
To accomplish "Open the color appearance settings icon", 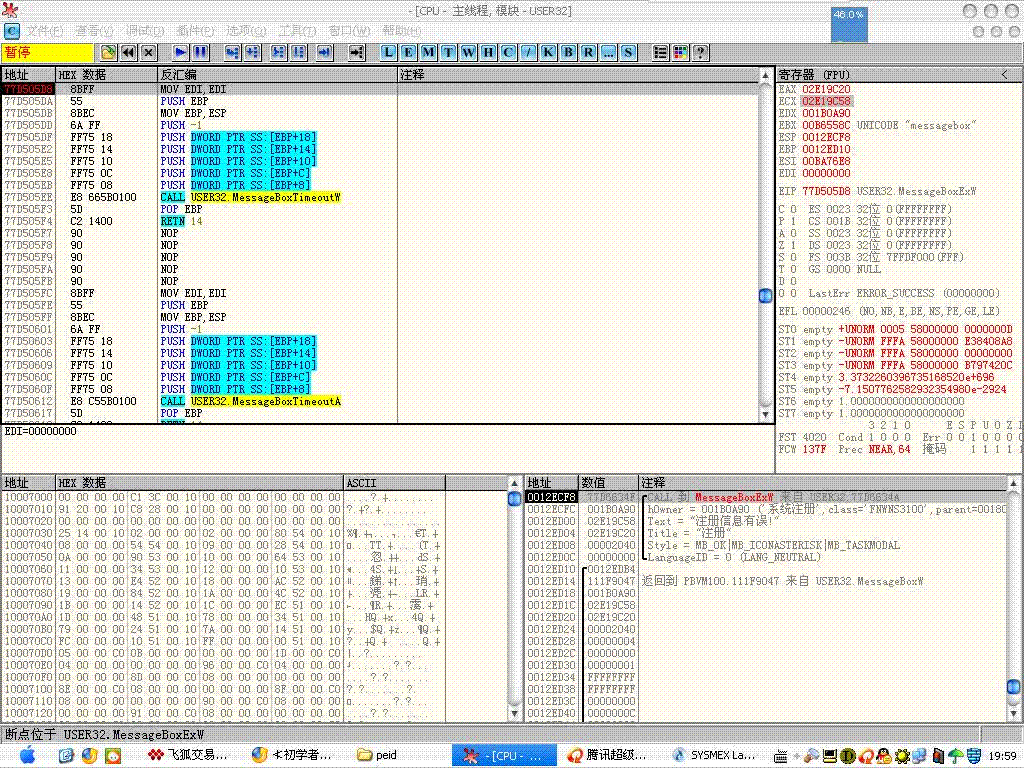I will click(681, 52).
